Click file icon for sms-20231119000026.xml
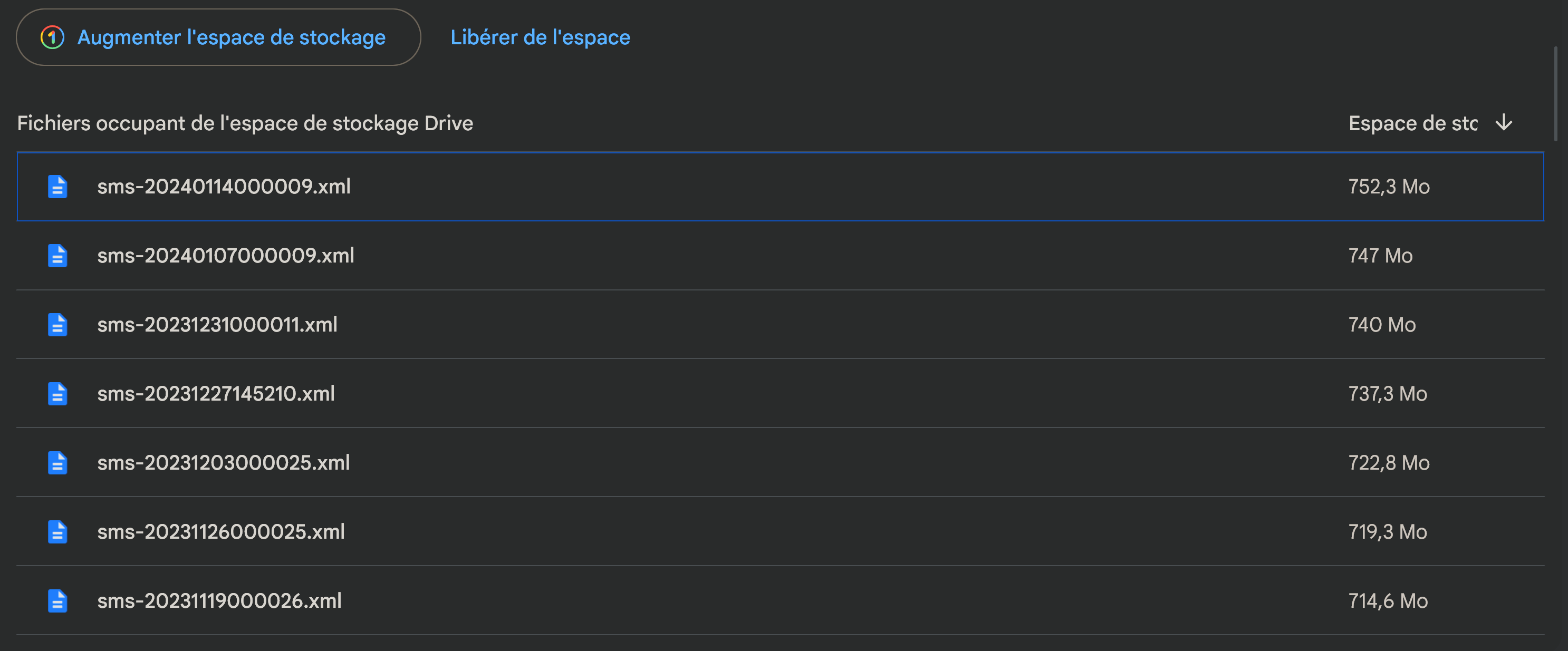1568x651 pixels. pos(57,601)
